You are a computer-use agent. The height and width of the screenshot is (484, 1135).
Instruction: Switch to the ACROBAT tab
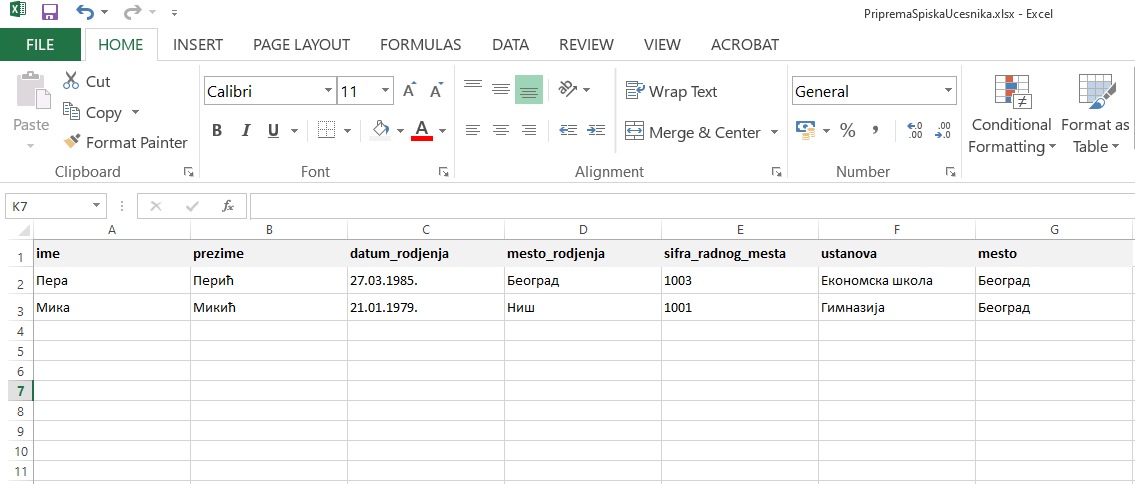(745, 44)
